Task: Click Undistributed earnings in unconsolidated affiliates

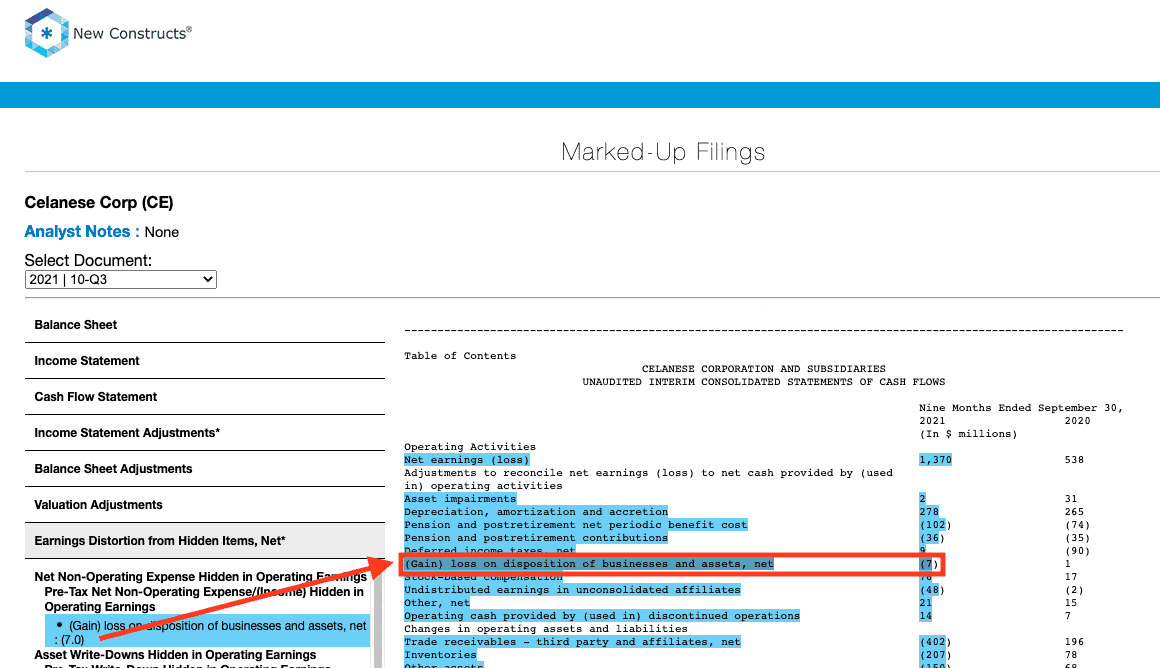Action: point(573,590)
